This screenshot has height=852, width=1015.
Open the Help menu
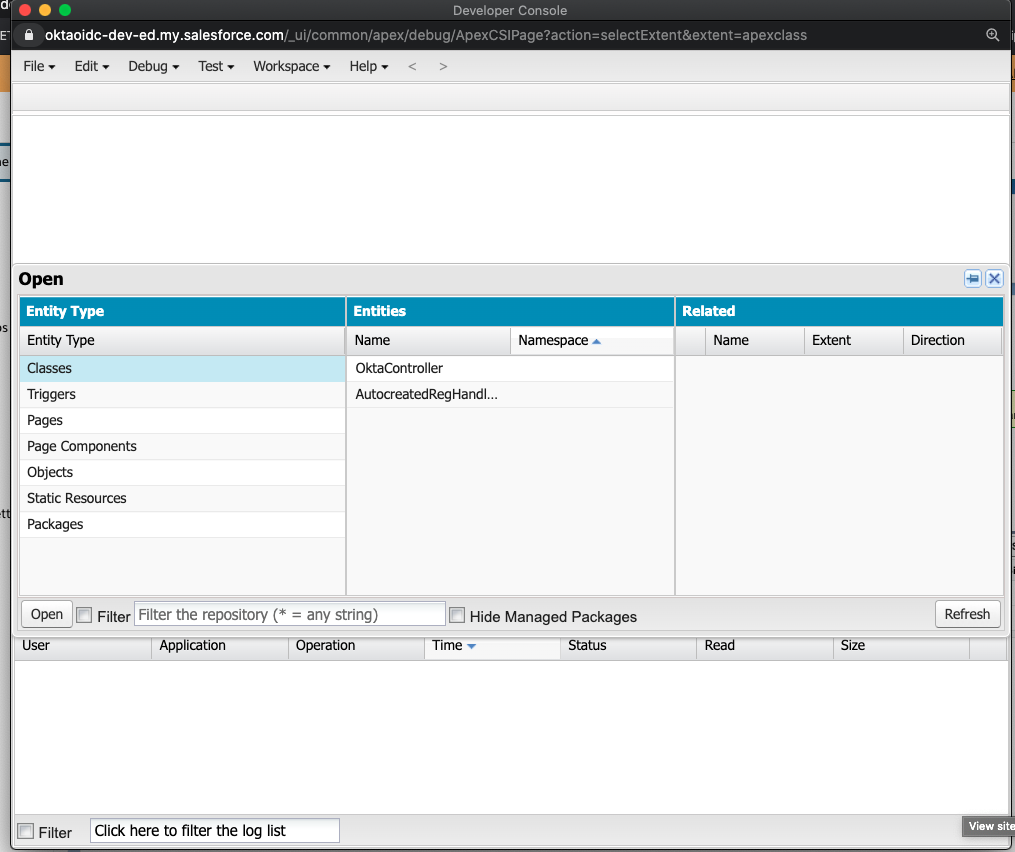coord(369,66)
